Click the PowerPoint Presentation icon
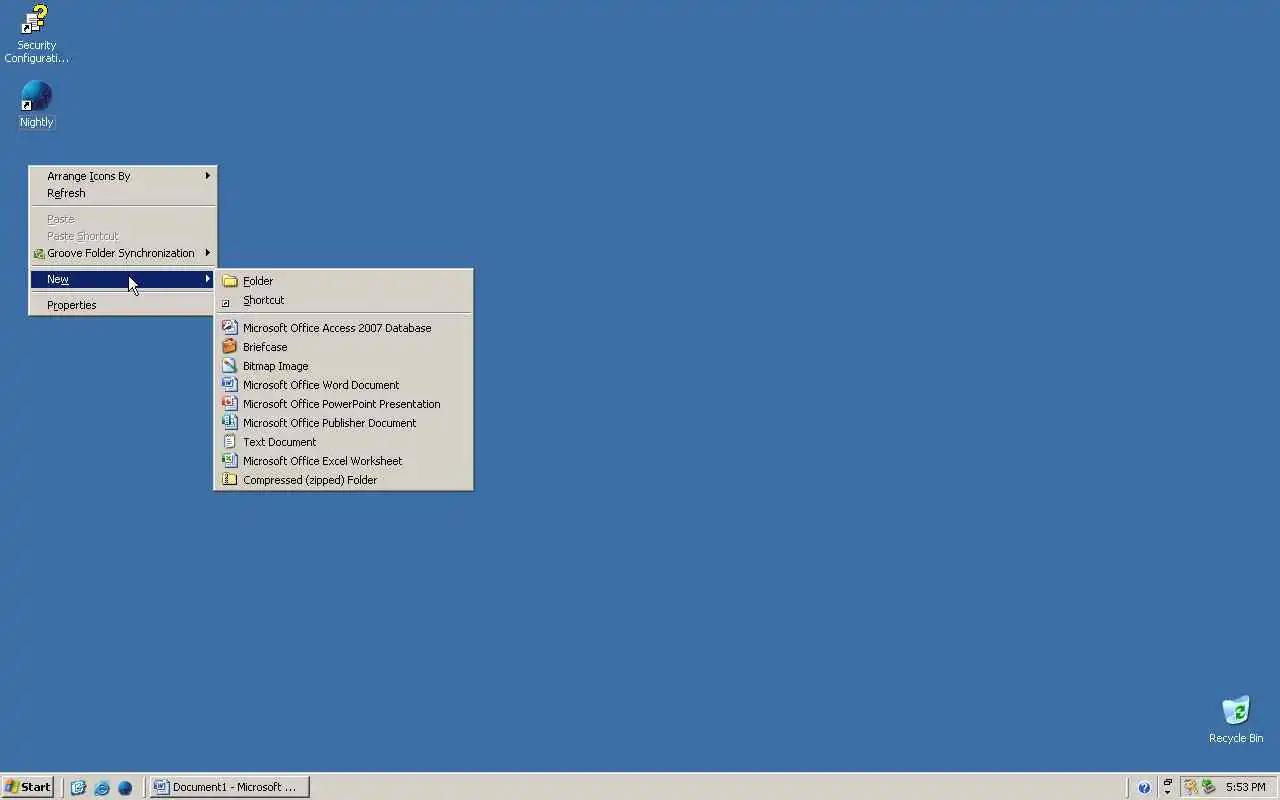 pos(230,404)
